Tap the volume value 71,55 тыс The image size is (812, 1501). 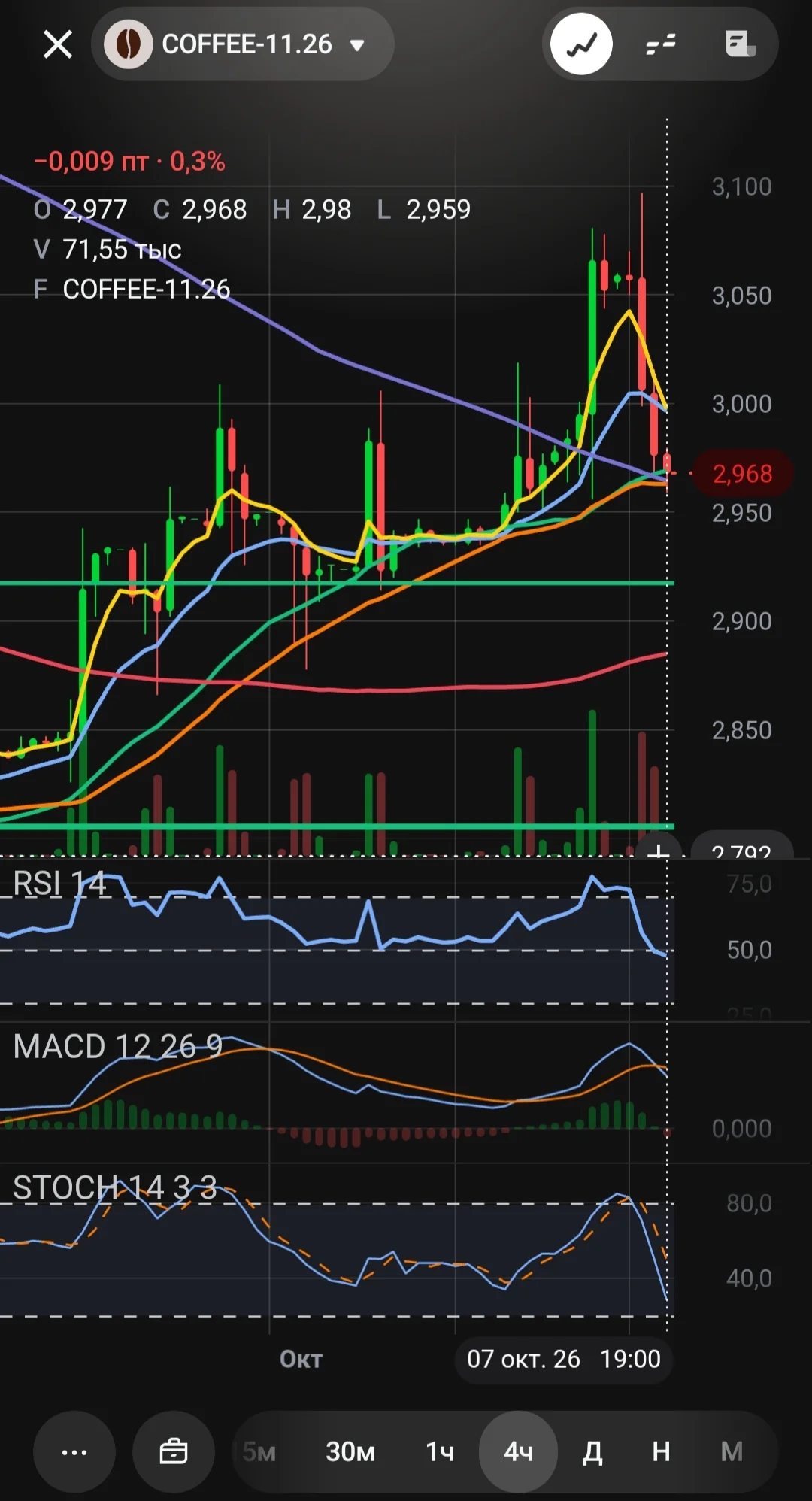(122, 250)
